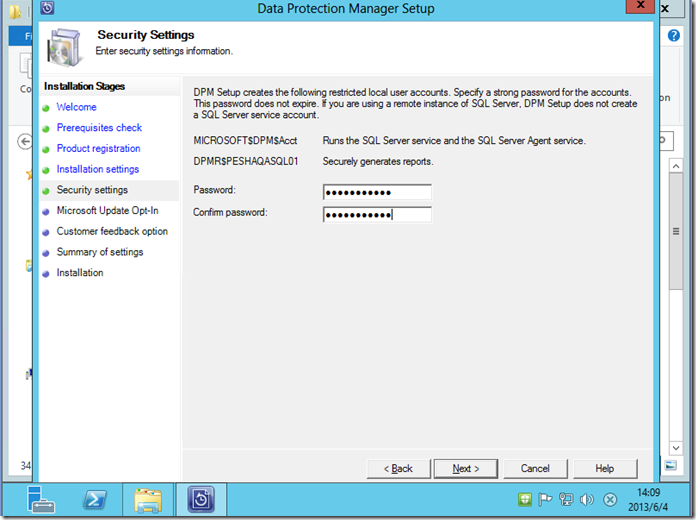Launch PowerShell from taskbar

click(95, 500)
